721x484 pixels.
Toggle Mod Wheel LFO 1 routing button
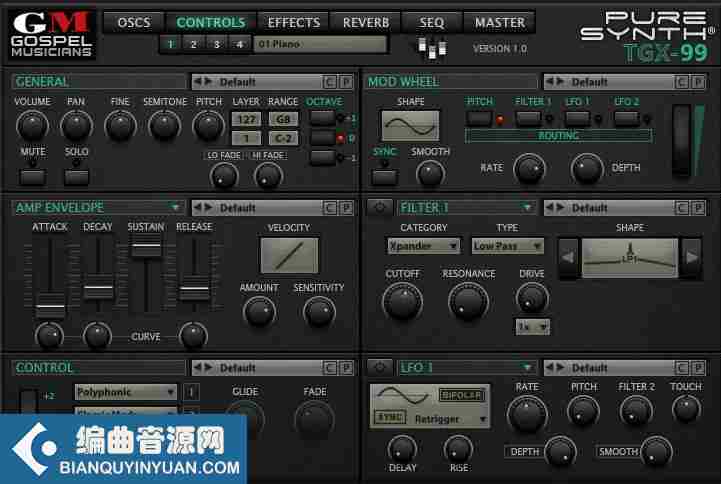578,119
